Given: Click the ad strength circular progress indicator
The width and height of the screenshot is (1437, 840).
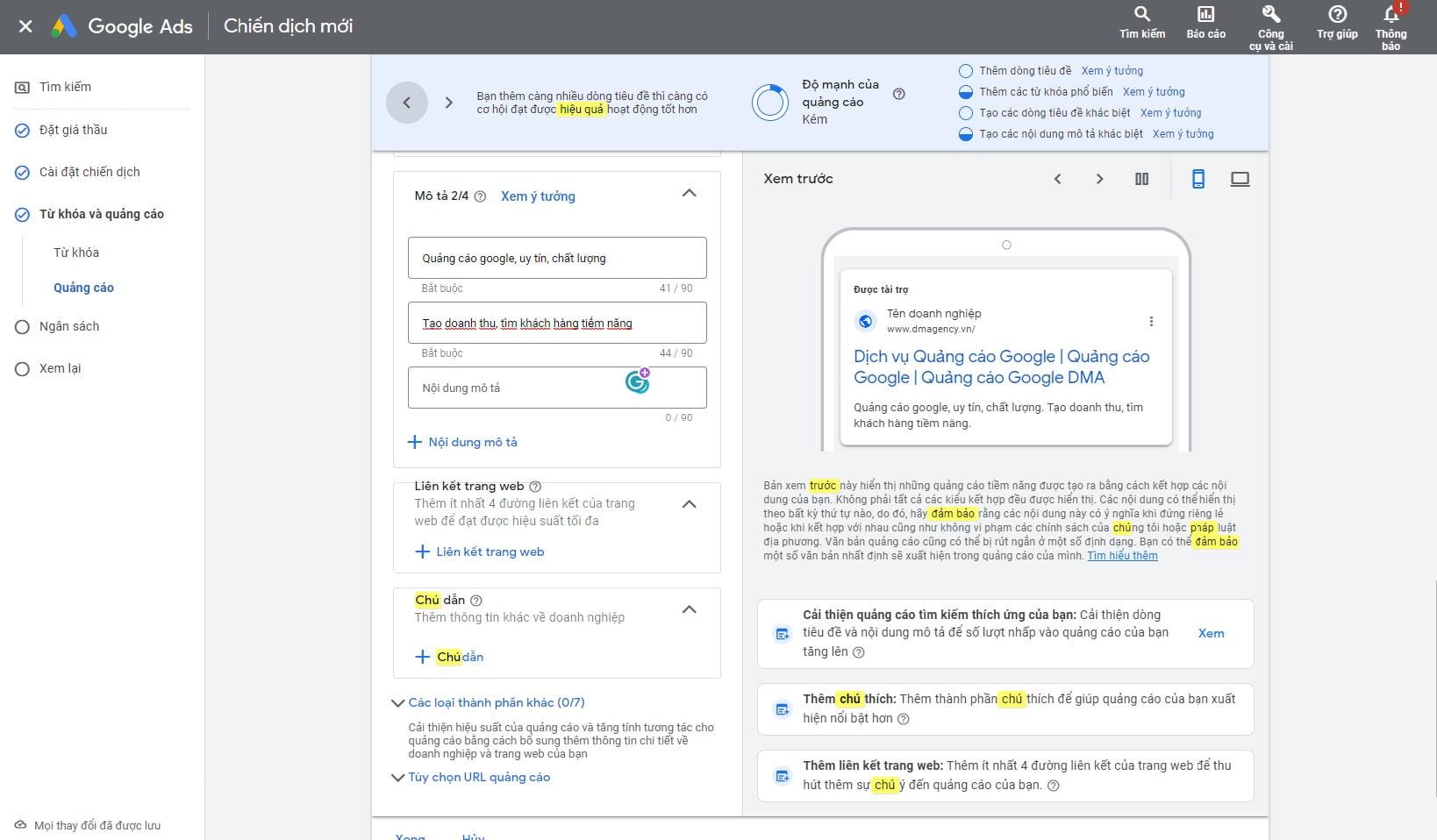Looking at the screenshot, I should tap(770, 103).
